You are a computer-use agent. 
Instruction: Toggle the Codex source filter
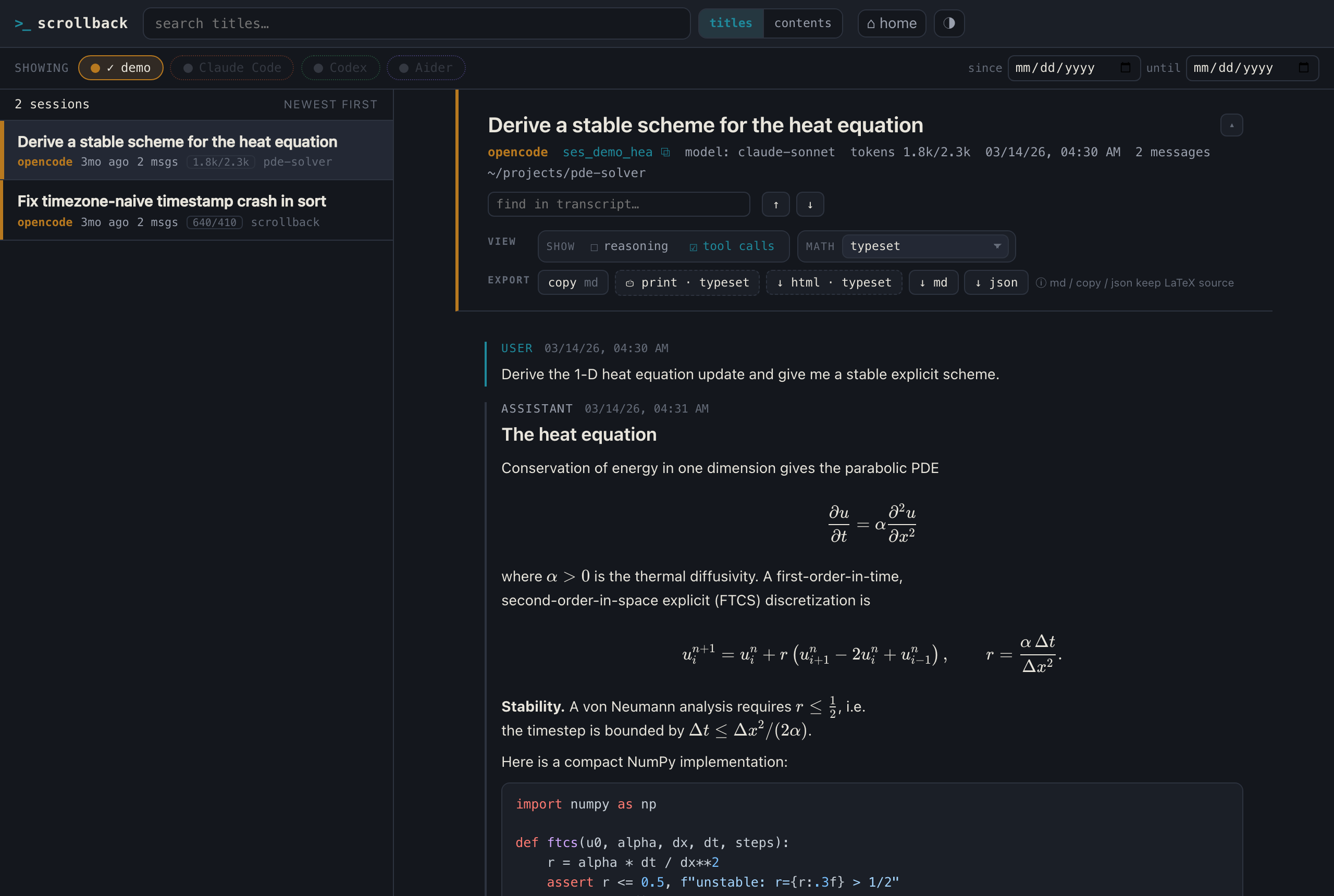click(340, 68)
